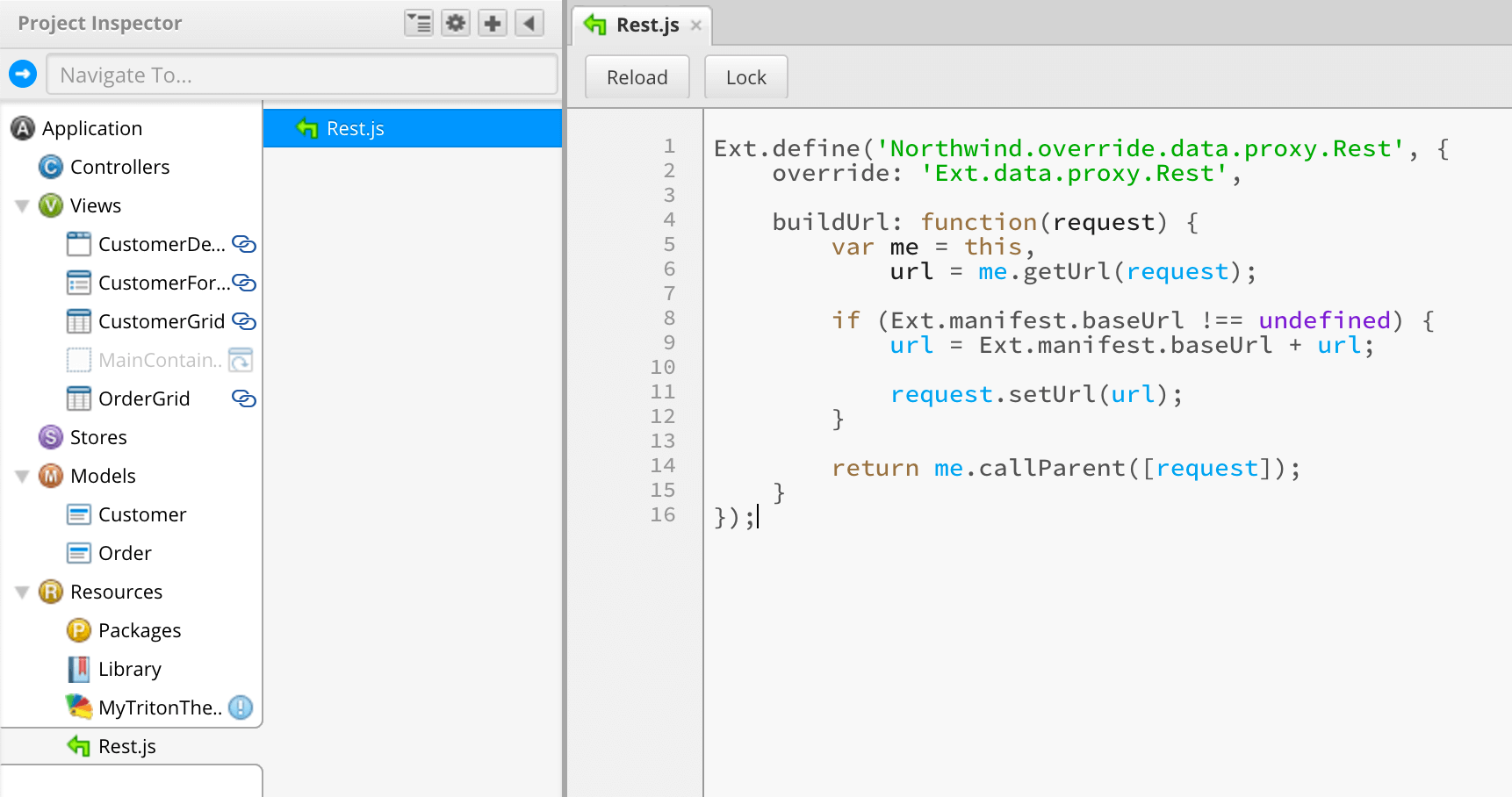Click the 'undefined' keyword in the code
1512x797 pixels.
(1324, 320)
